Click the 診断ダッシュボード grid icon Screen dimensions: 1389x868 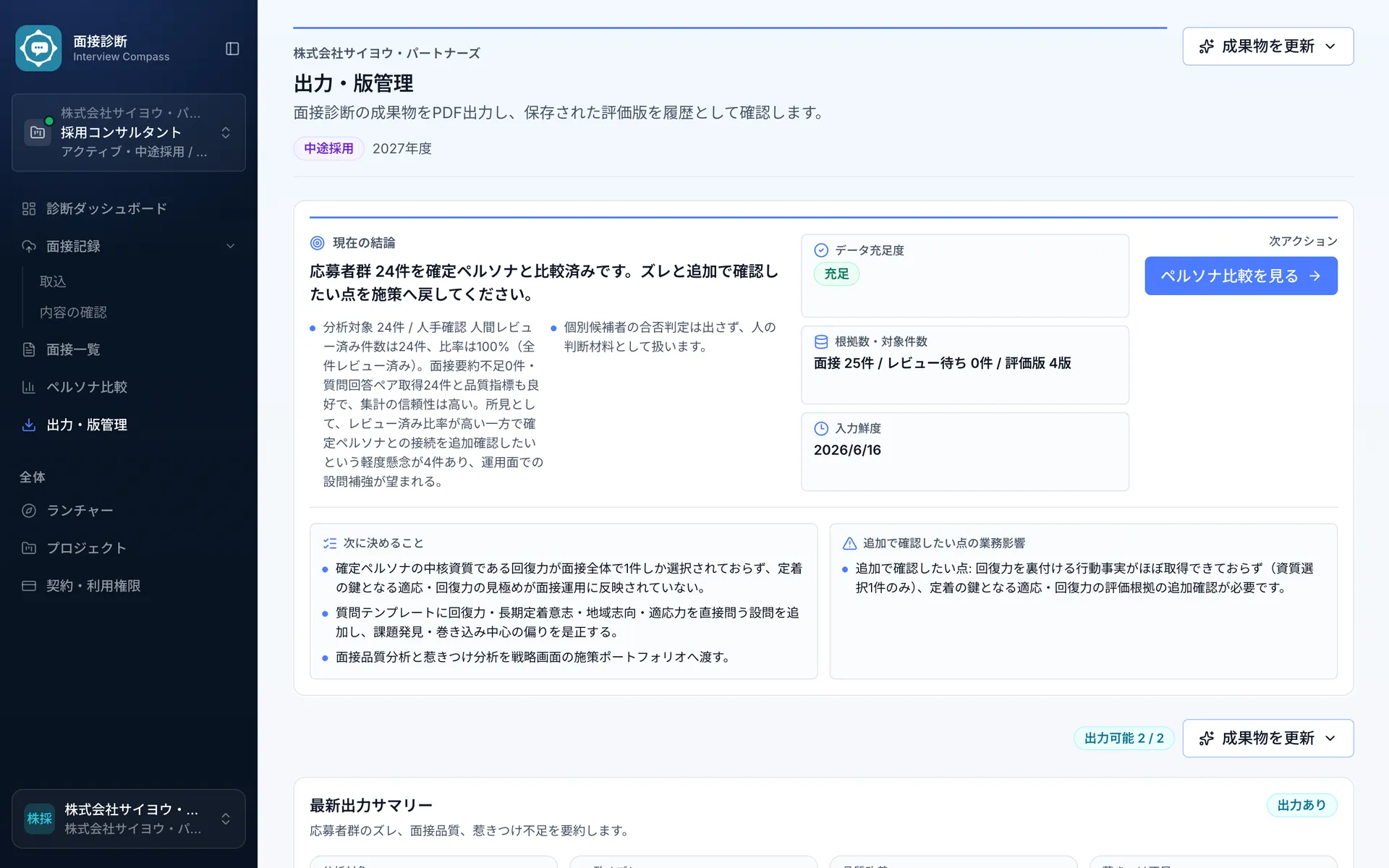[x=29, y=208]
